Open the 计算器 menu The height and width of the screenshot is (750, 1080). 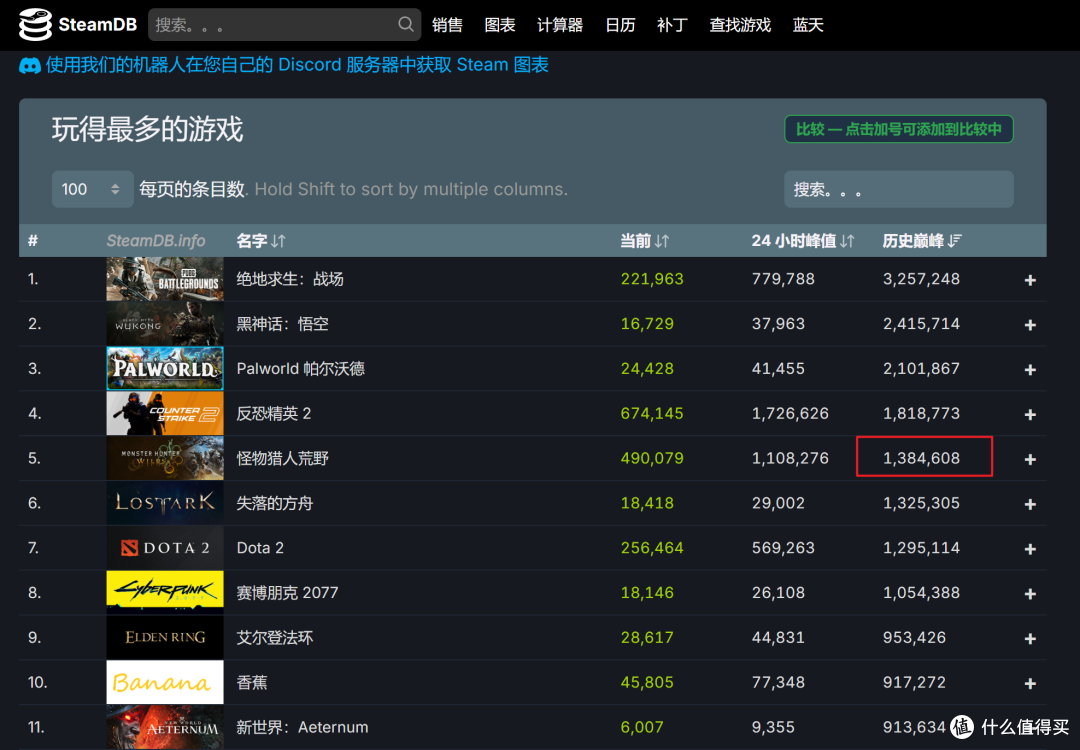[x=560, y=25]
